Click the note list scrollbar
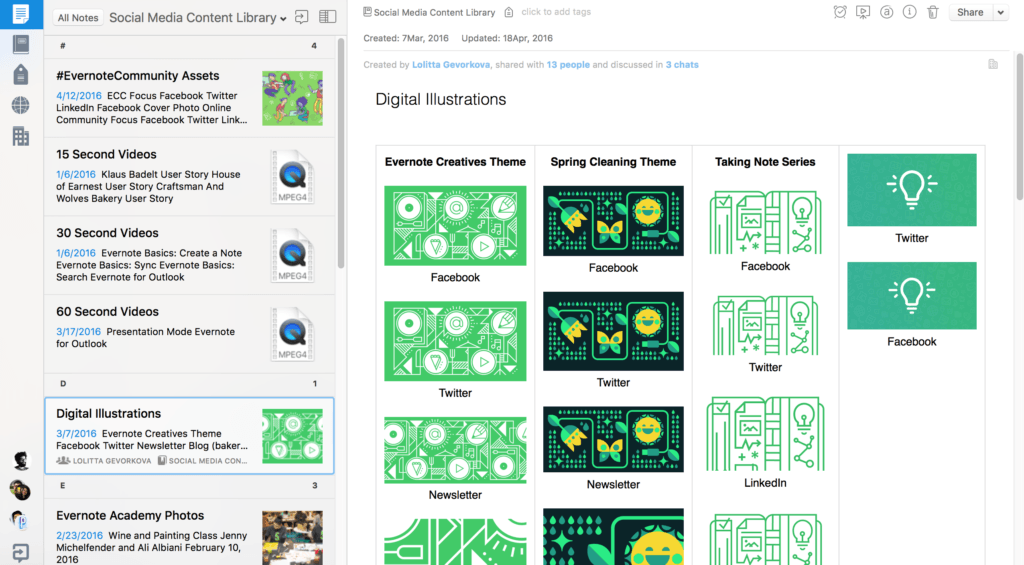This screenshot has width=1024, height=565. coord(340,153)
